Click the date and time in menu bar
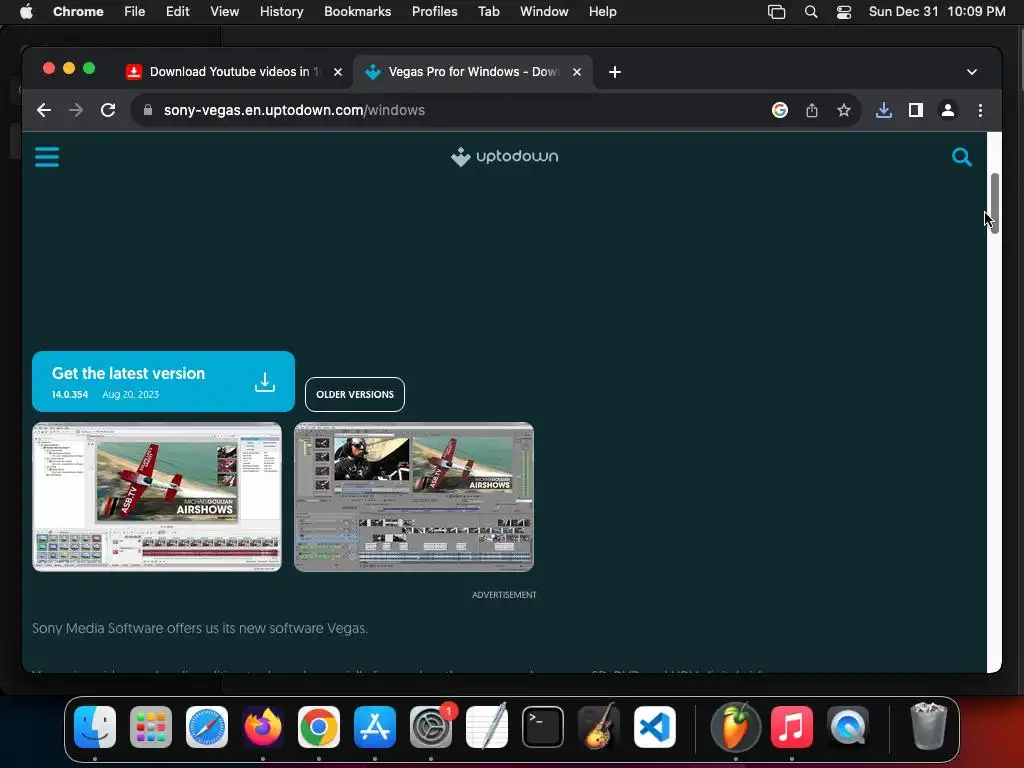 pyautogui.click(x=936, y=12)
